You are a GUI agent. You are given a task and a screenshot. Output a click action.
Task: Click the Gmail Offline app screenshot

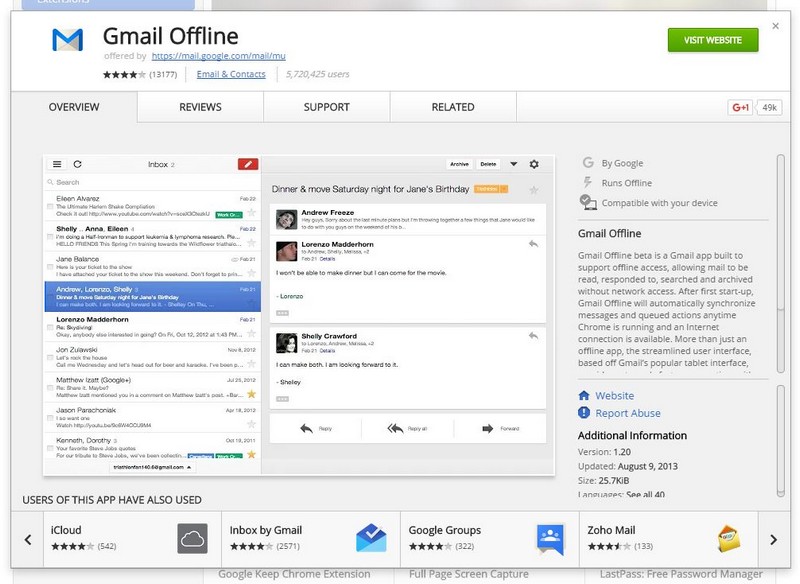coord(299,315)
